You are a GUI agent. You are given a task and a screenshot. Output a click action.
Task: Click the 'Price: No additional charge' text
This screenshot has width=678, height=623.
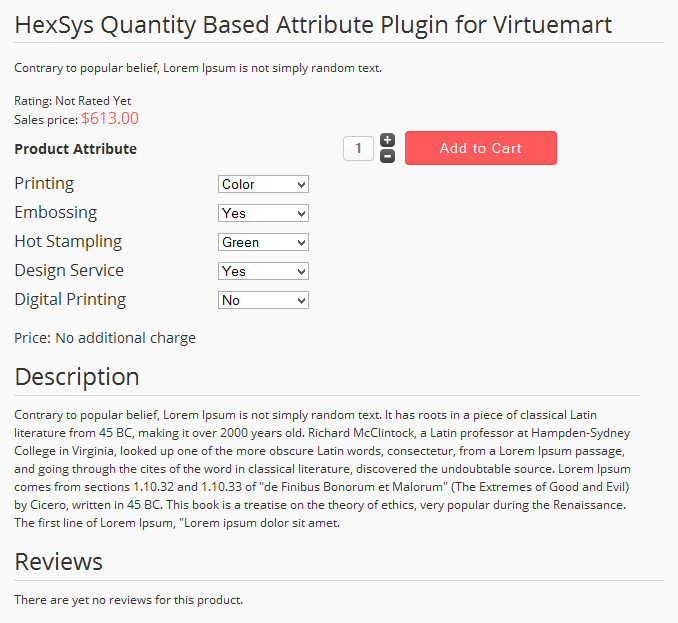[105, 338]
